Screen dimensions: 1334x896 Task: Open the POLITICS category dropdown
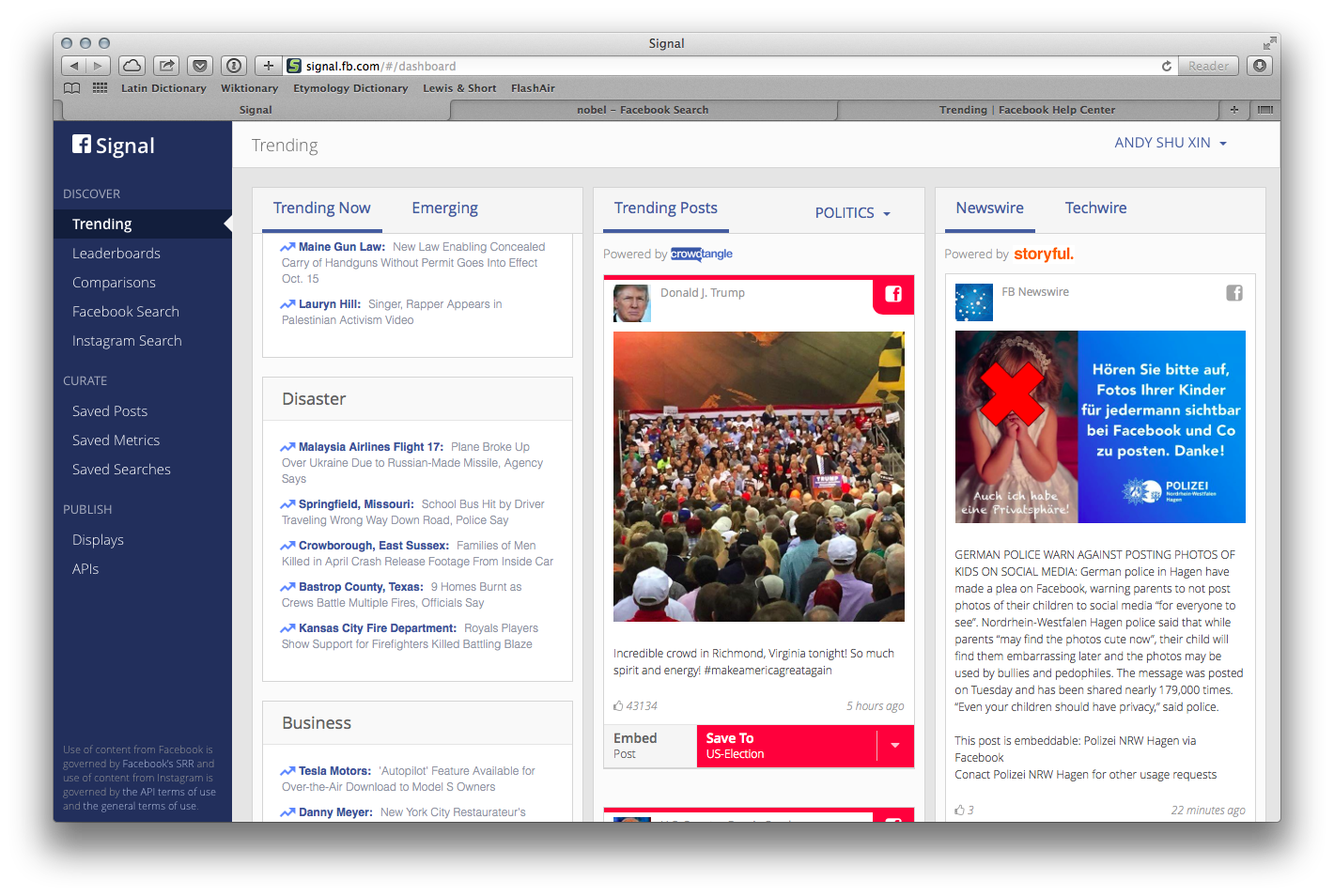[x=852, y=213]
